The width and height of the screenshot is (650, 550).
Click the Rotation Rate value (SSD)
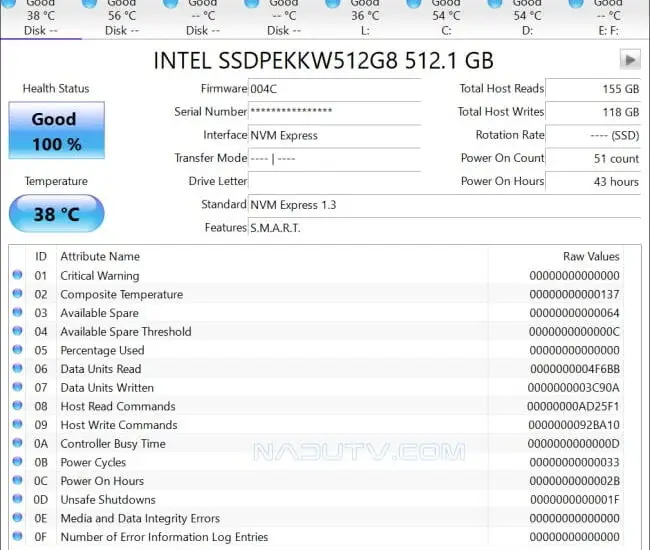pyautogui.click(x=593, y=136)
